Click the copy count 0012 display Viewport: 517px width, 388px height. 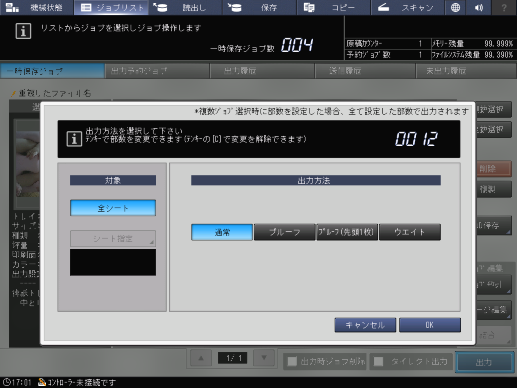(416, 139)
